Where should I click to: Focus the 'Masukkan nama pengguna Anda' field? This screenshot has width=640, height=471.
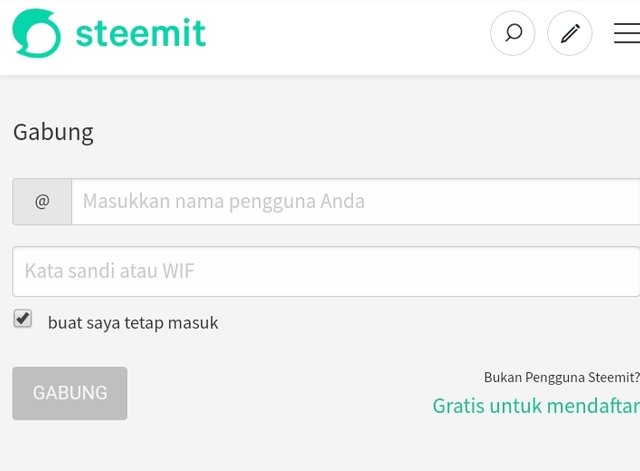tap(356, 202)
